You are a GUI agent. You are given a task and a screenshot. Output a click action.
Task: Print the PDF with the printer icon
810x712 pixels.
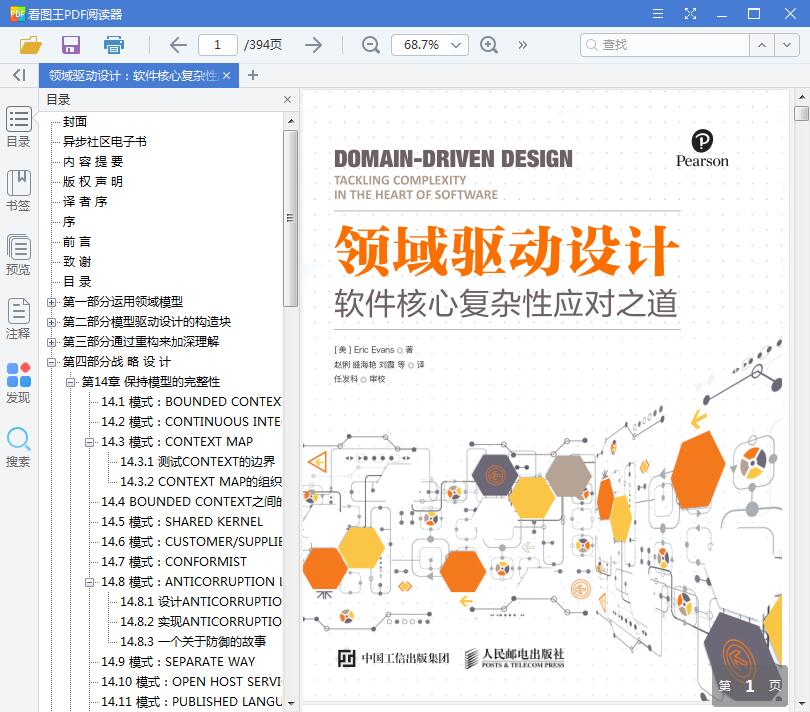(x=114, y=45)
